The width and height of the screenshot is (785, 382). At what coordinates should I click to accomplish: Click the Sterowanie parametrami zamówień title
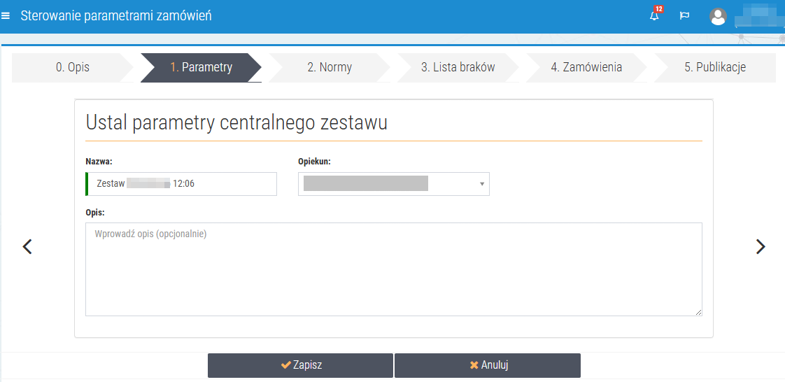[116, 16]
